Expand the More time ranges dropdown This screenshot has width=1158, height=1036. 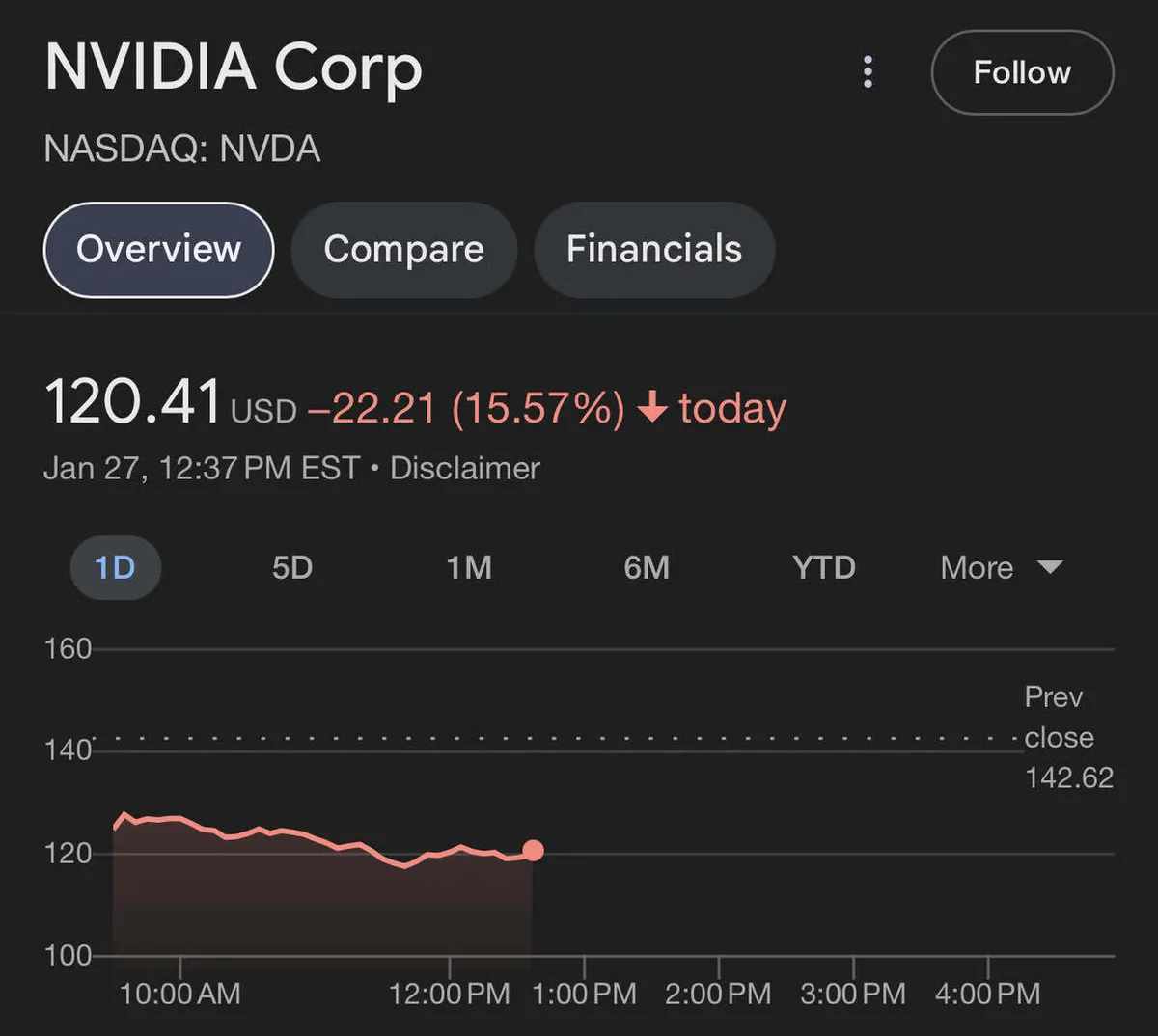[977, 568]
